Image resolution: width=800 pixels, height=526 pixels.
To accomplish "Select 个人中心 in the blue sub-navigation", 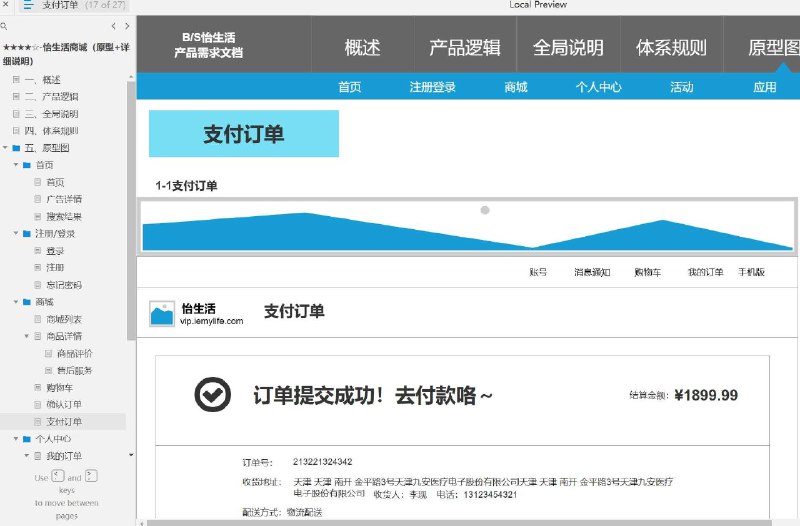I will (x=598, y=87).
